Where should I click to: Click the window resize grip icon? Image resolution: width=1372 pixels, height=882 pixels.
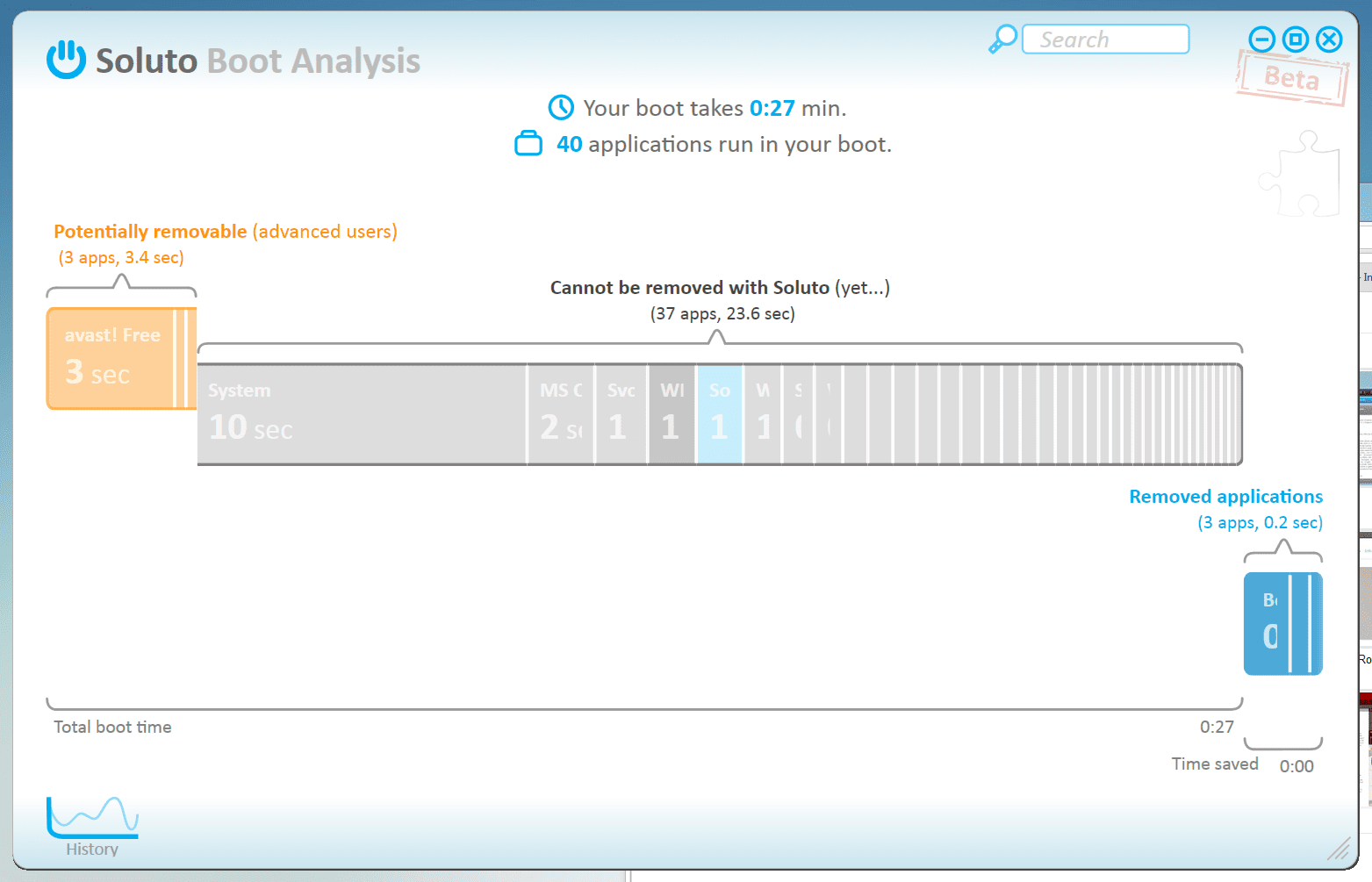[x=1338, y=849]
